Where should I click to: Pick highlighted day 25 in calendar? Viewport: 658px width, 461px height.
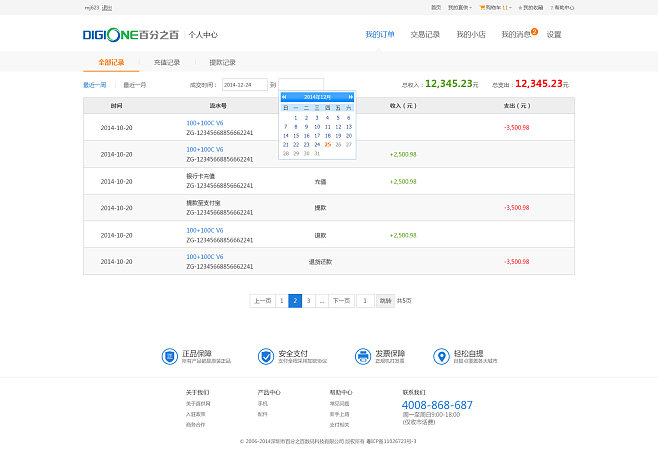click(x=328, y=144)
